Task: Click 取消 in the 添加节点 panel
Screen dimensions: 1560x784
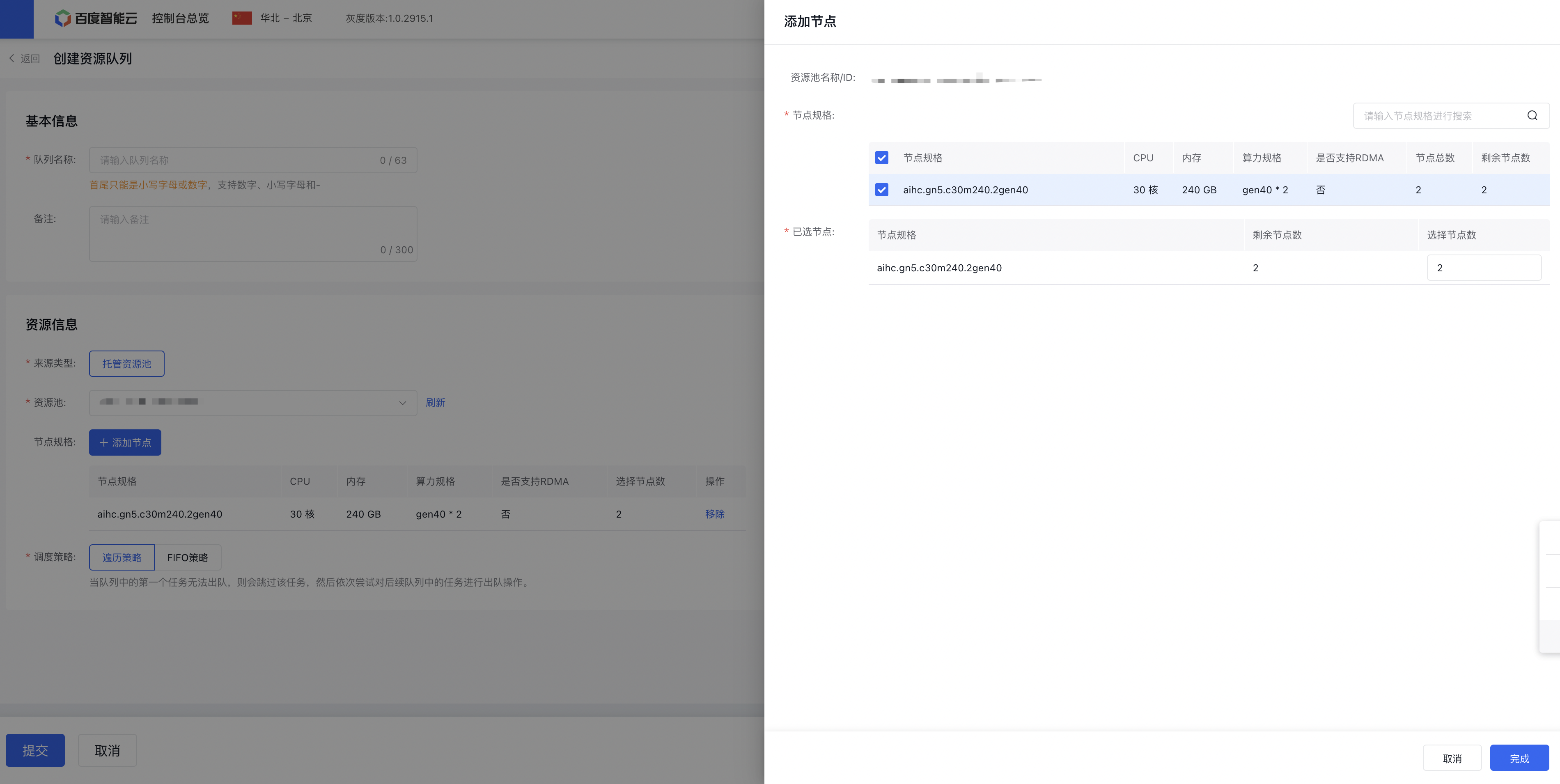Action: pos(1452,758)
